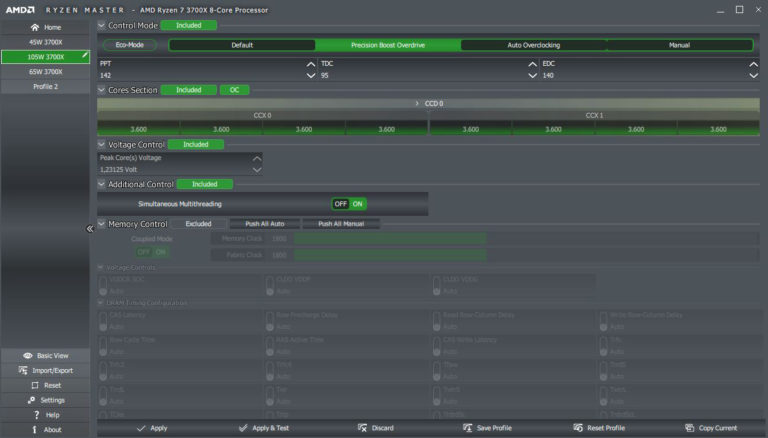Collapse sidebar with double-chevron arrow
Image resolution: width=768 pixels, height=438 pixels.
pos(90,229)
